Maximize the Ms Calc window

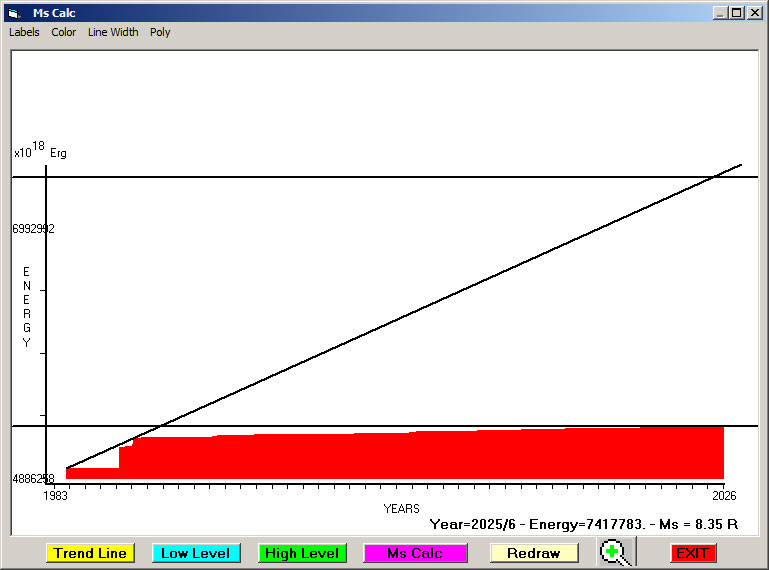coord(737,13)
